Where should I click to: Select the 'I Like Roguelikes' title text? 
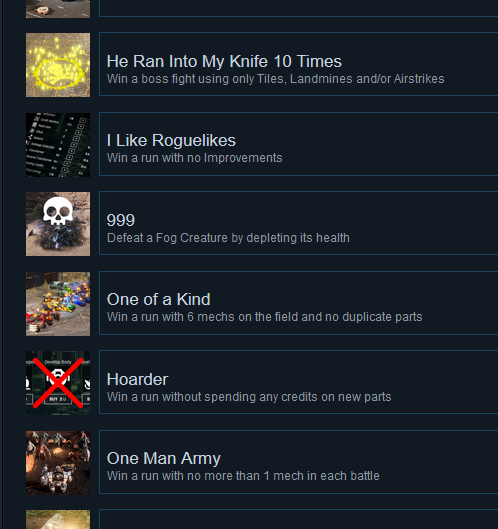[x=171, y=140]
